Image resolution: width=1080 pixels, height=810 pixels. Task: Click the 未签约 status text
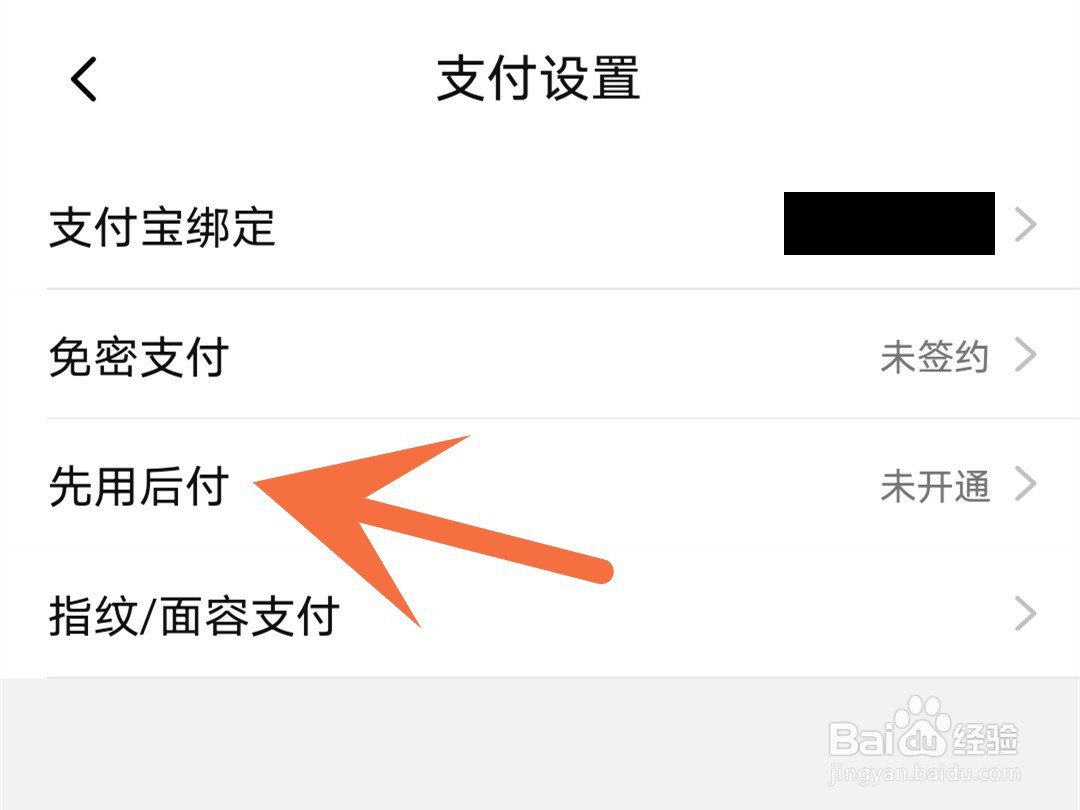coord(935,357)
